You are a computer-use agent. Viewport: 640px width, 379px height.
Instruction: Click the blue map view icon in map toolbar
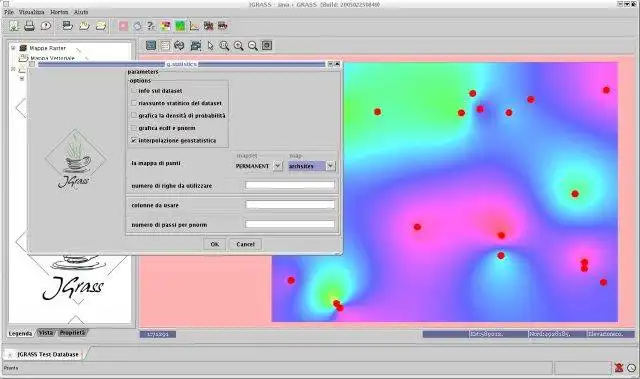click(x=151, y=45)
